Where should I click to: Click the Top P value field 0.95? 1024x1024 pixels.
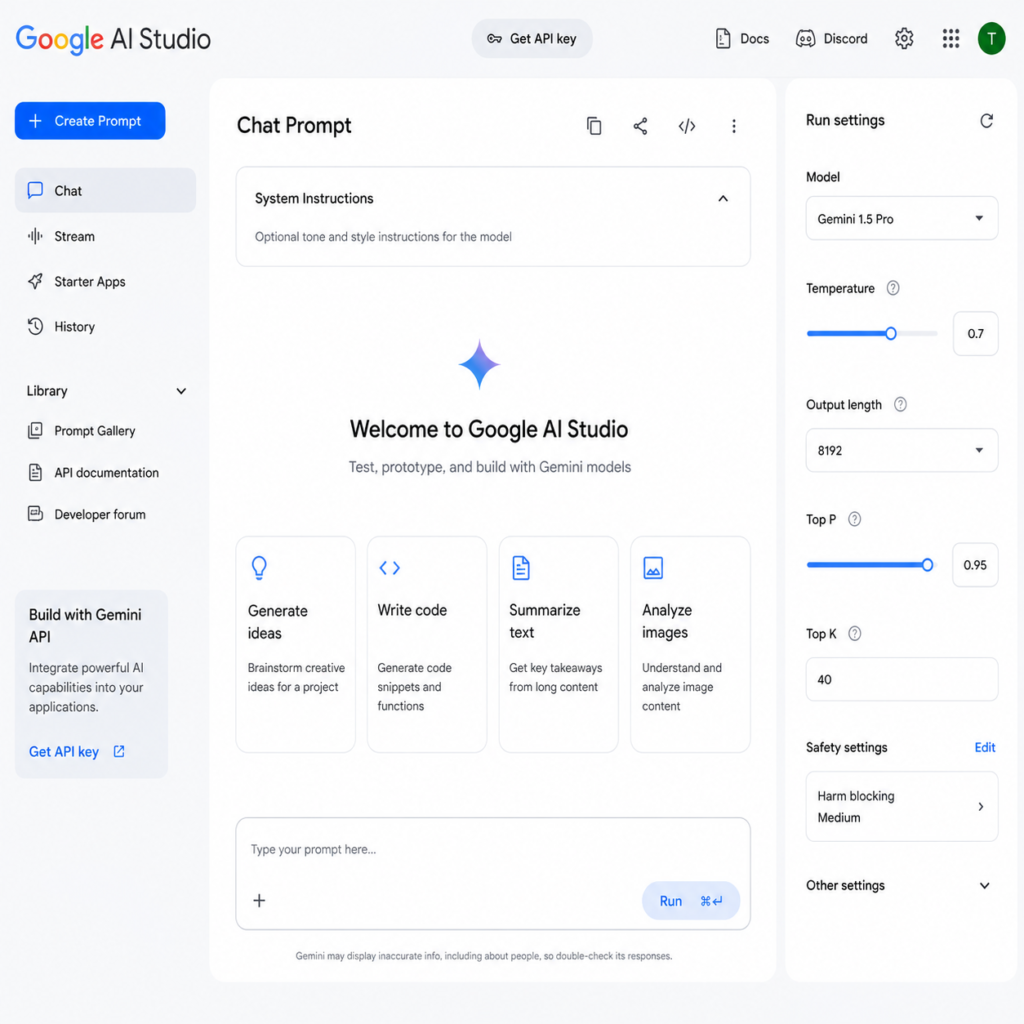[975, 565]
